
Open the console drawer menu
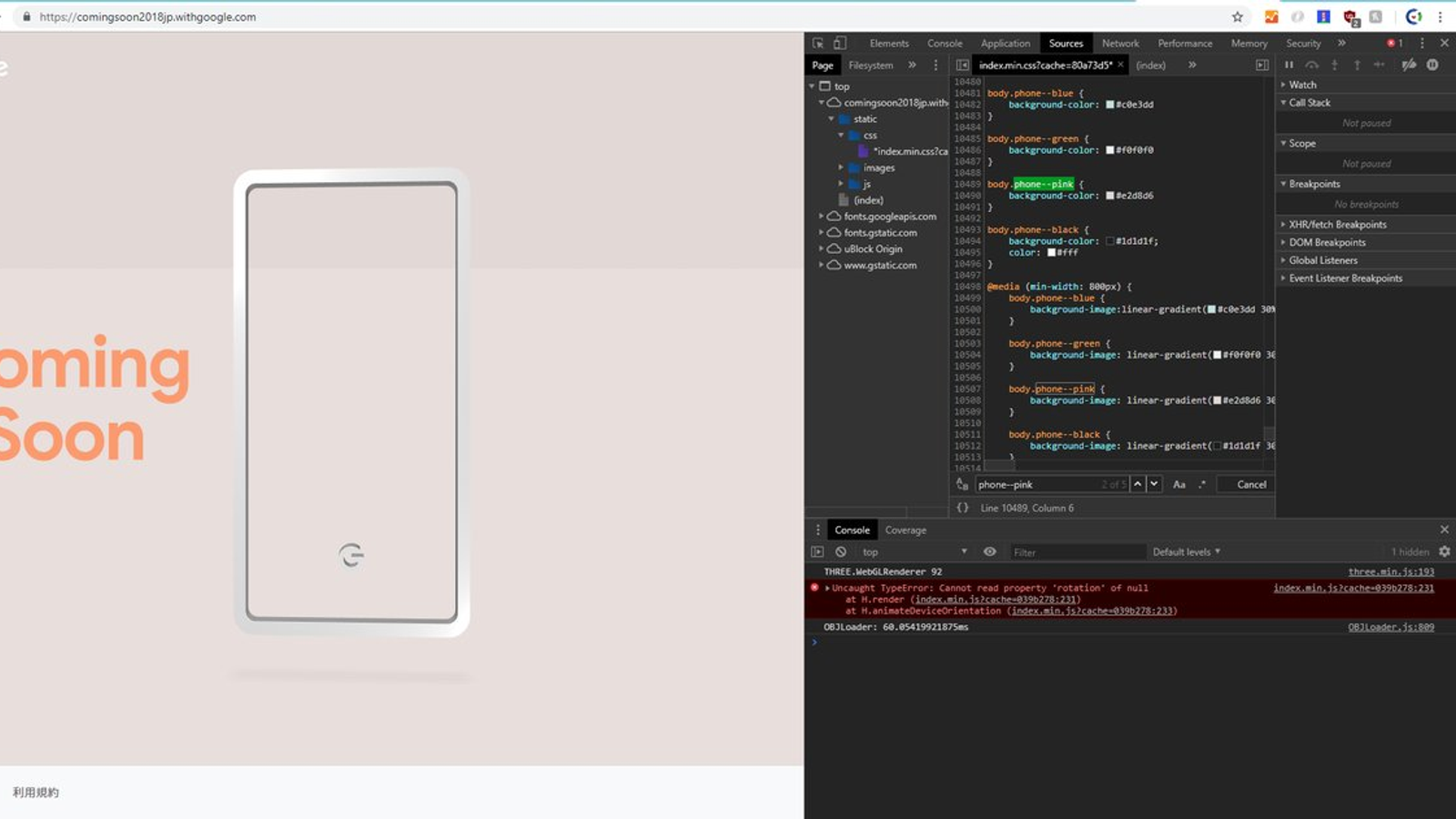click(817, 530)
